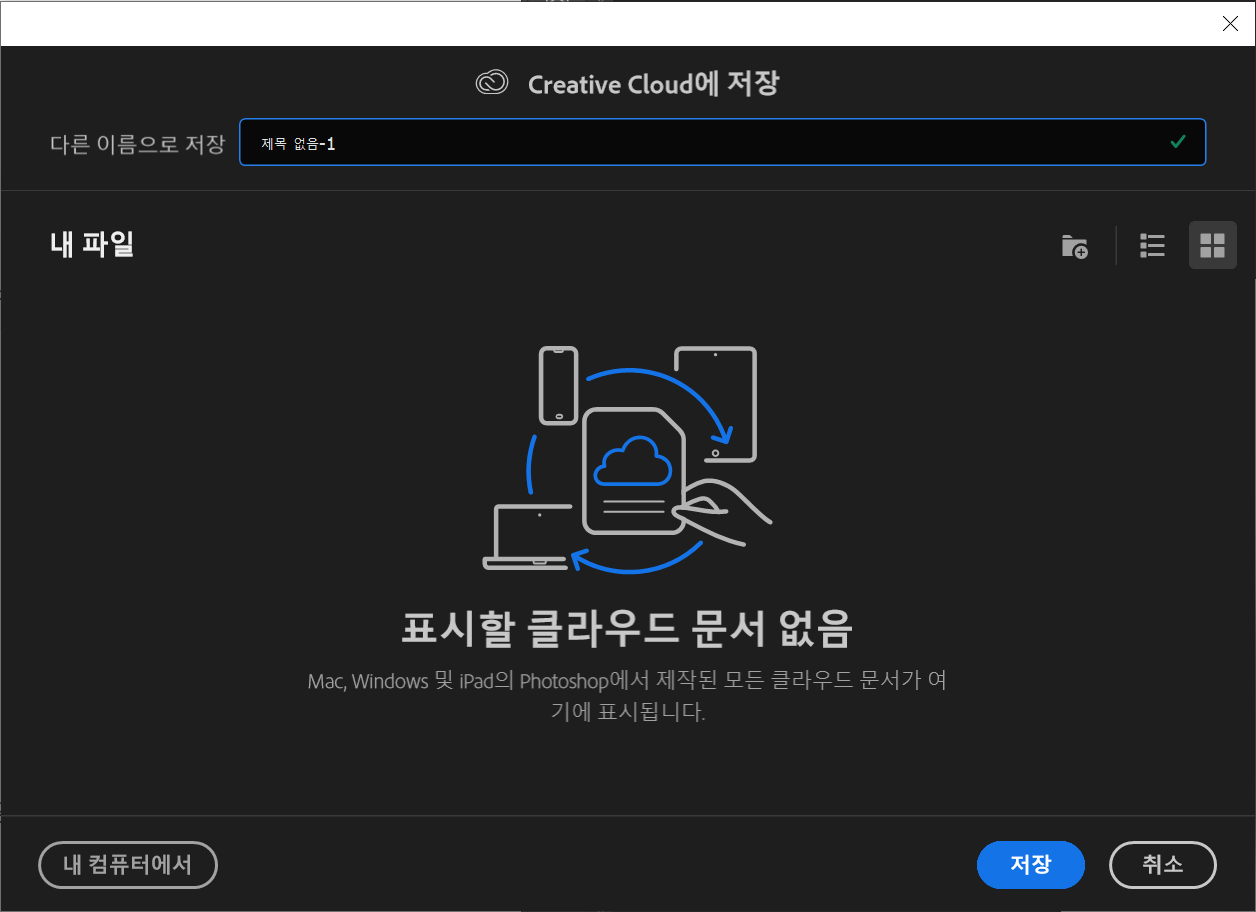Open 내 컴퓨터에서 to save locally
1256x912 pixels.
coord(127,865)
